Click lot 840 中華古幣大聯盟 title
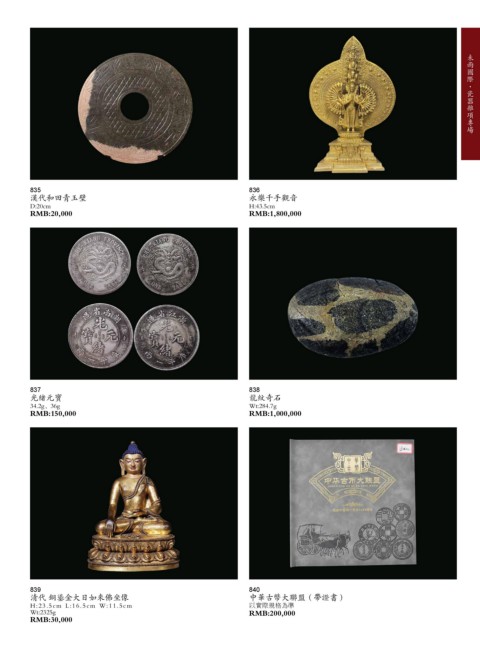This screenshot has width=480, height=651. 296,597
